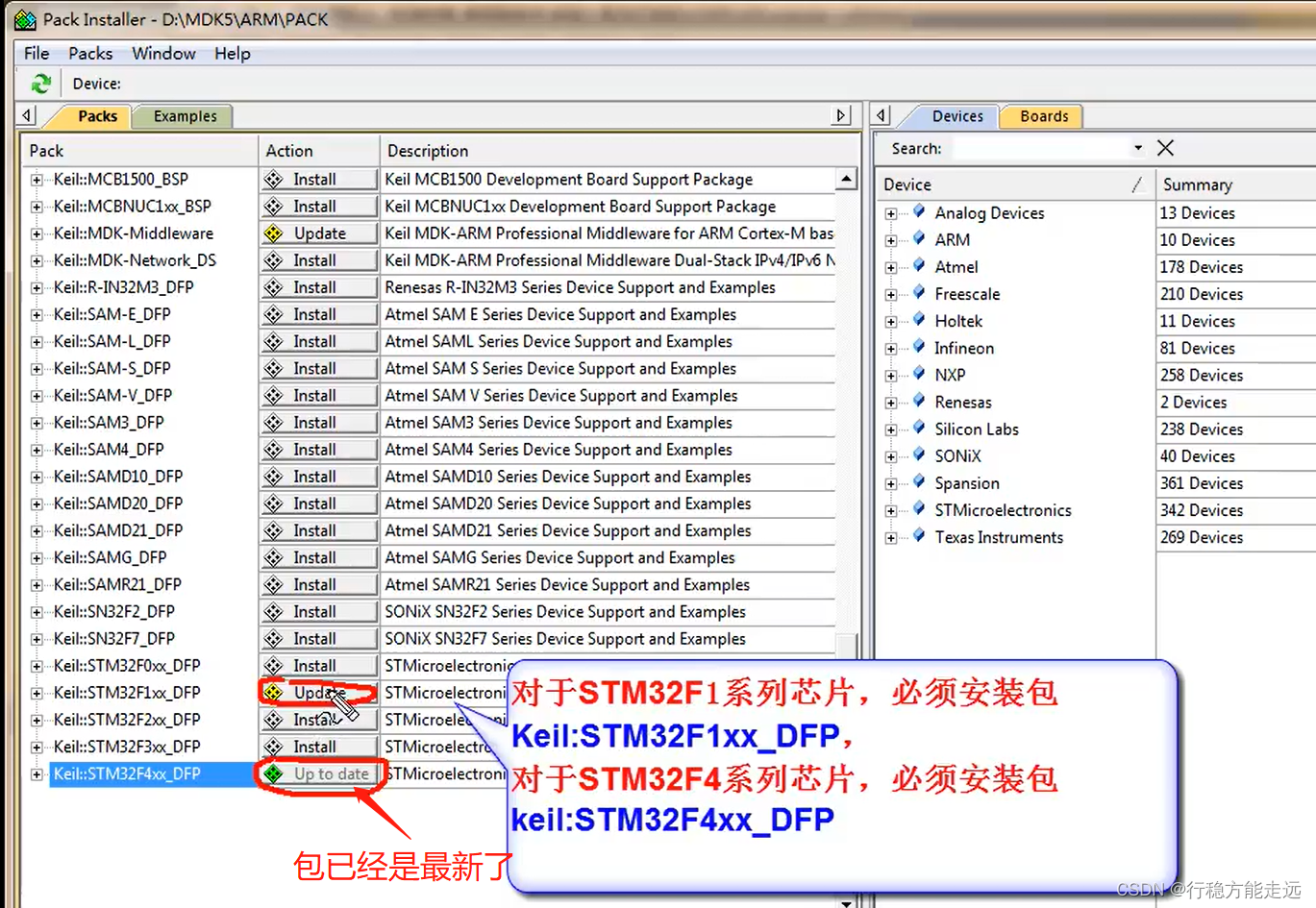Viewport: 1316px width, 908px height.
Task: Click the STMicroelectronics vendor icon
Action: click(919, 508)
